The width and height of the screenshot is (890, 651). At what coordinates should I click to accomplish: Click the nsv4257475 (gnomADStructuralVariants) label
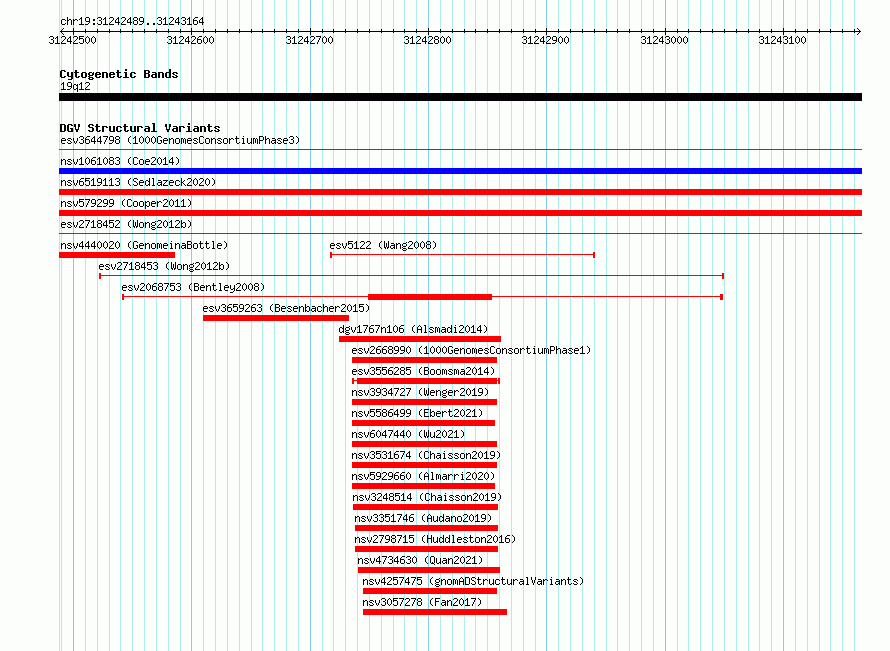tap(473, 581)
